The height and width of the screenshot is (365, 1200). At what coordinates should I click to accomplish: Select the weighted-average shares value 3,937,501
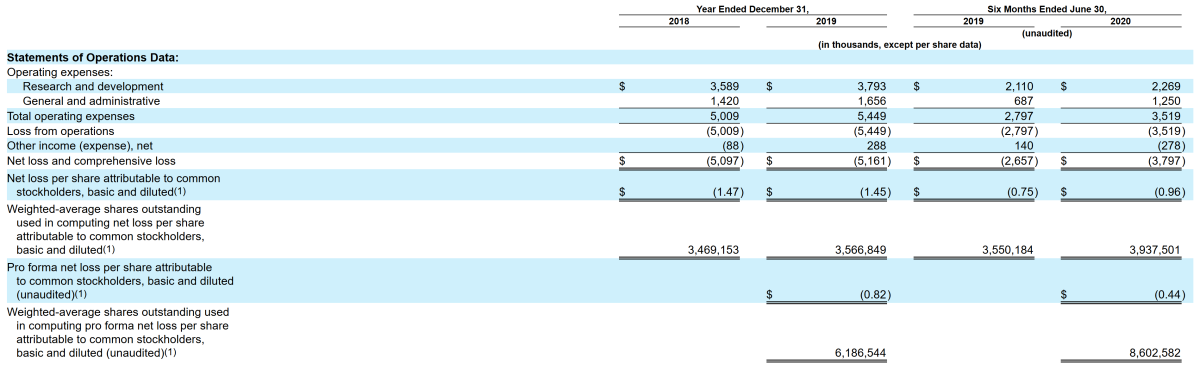(x=1156, y=250)
